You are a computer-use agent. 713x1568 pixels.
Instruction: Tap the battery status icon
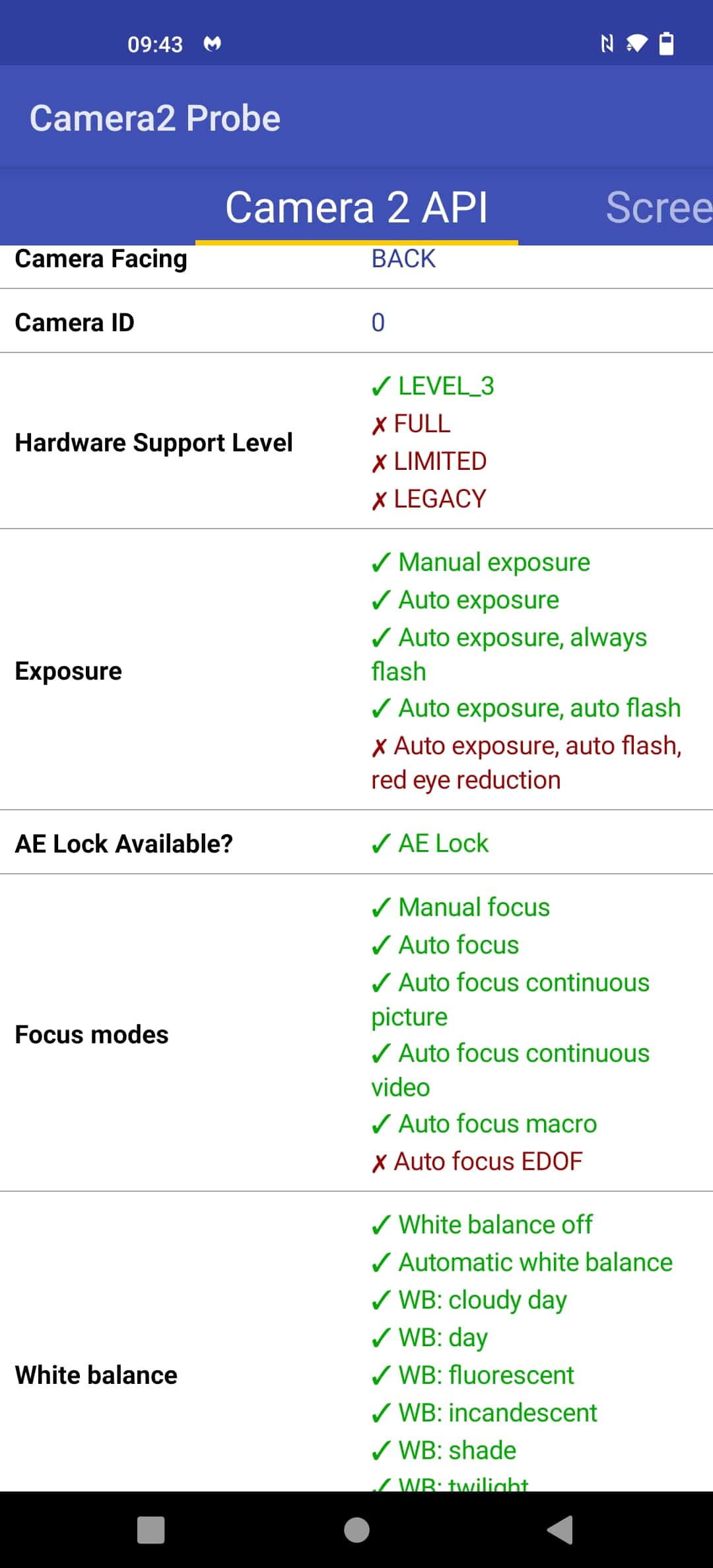(667, 44)
